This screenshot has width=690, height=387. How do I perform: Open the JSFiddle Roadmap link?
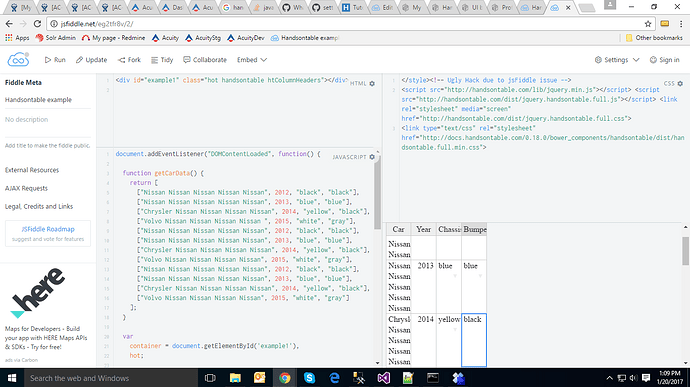pos(48,229)
